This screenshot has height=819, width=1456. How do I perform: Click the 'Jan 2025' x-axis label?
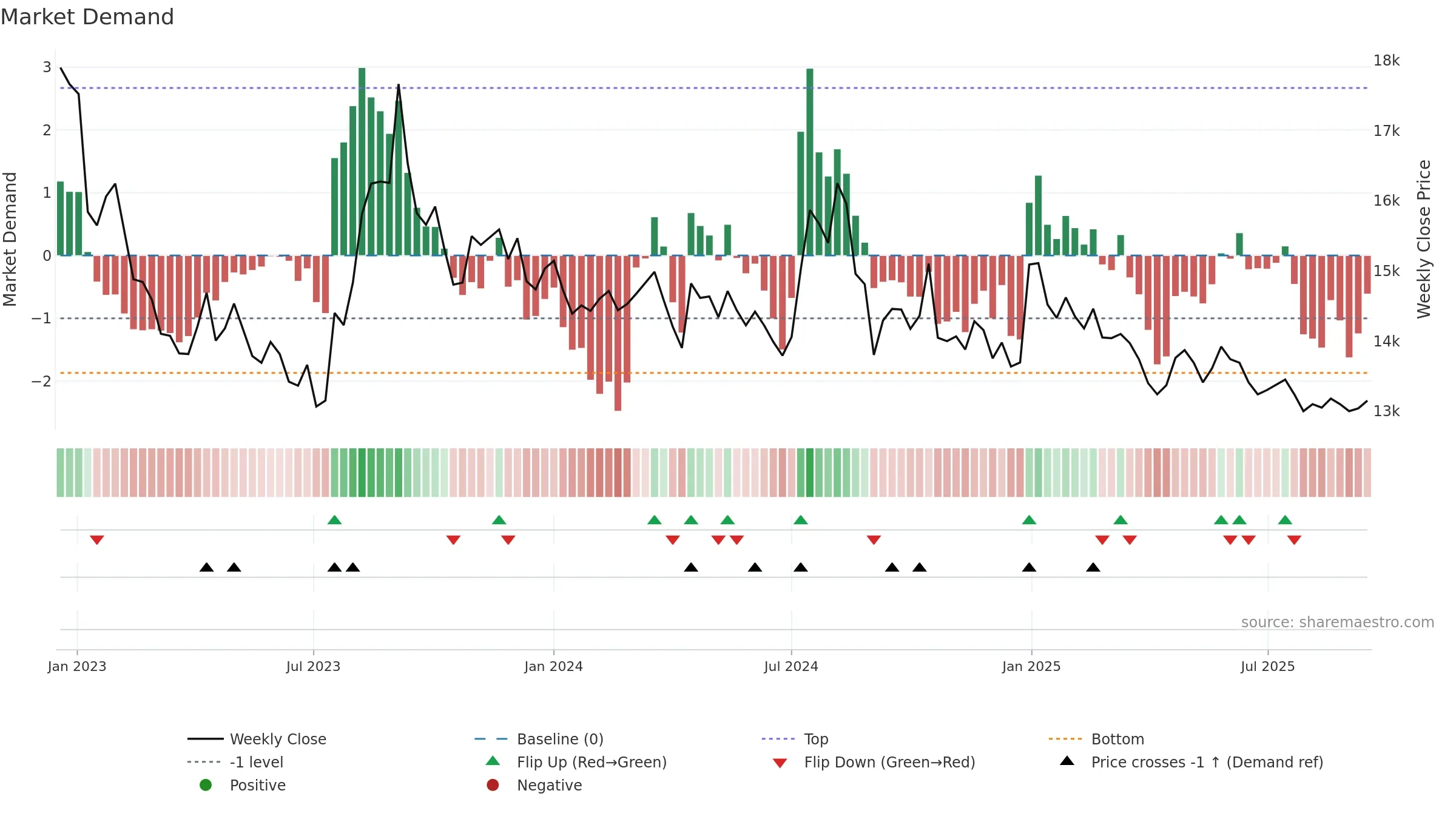tap(1031, 666)
